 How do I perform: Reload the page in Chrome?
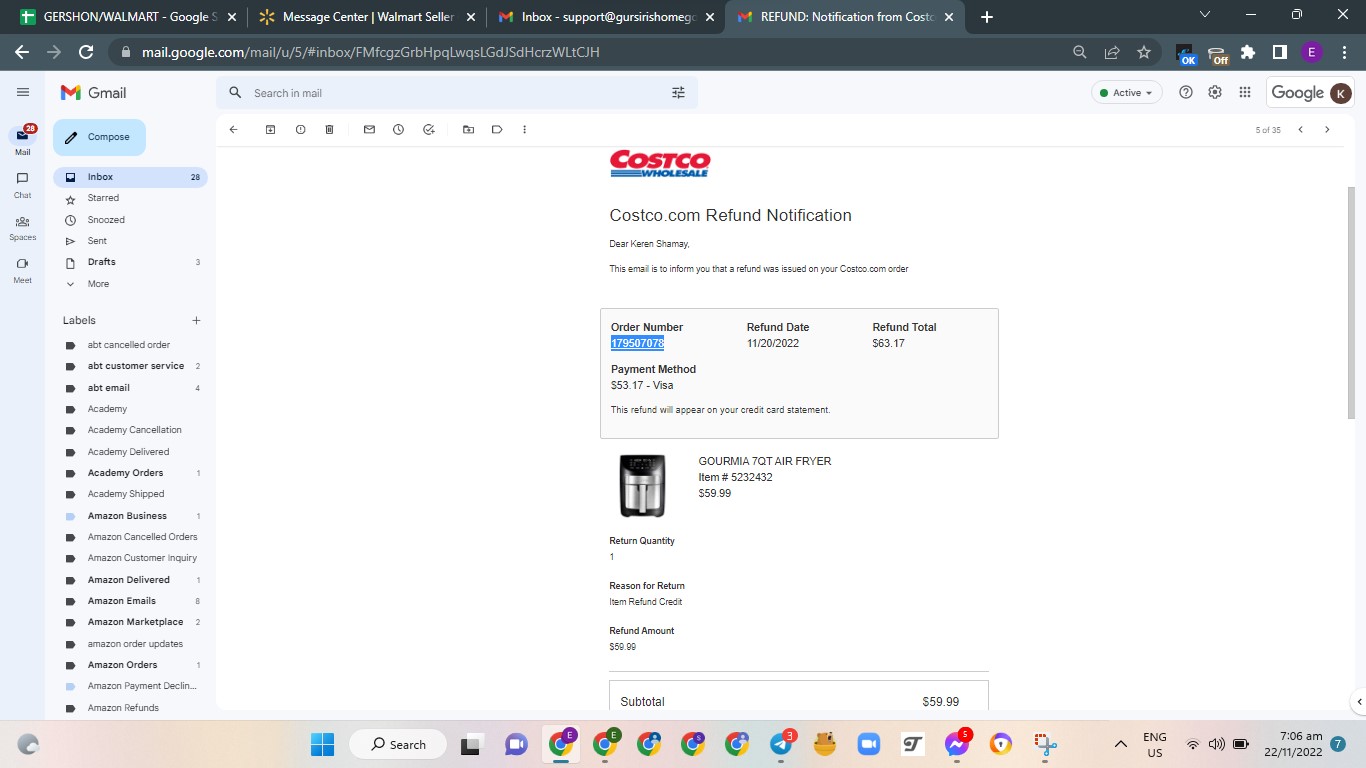pyautogui.click(x=86, y=52)
